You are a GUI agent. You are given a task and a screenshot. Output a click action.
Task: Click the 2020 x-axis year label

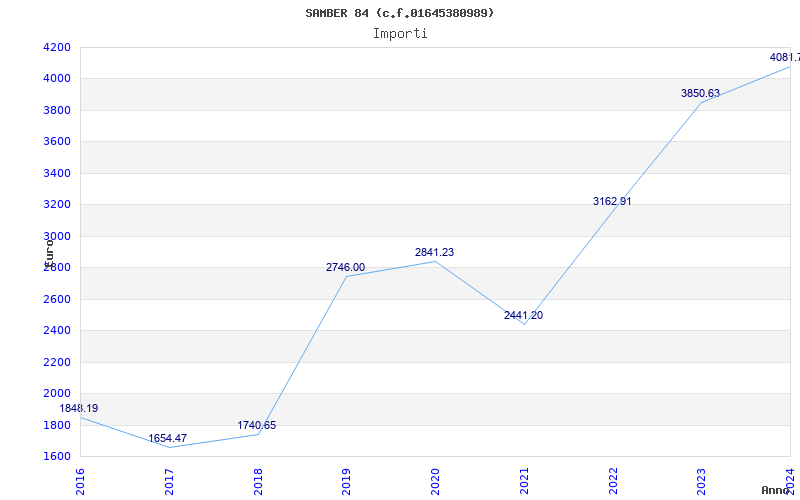(435, 481)
